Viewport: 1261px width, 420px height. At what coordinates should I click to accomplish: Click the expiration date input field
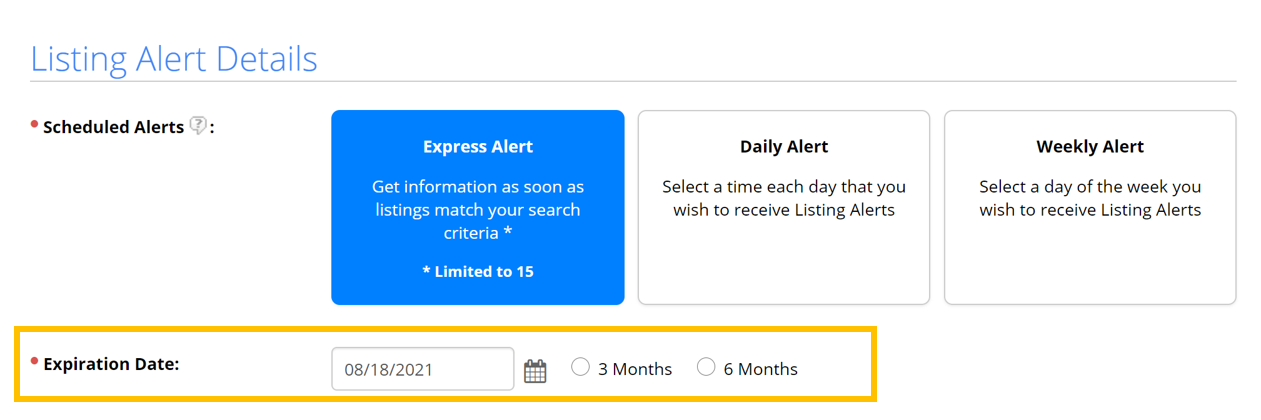(422, 369)
